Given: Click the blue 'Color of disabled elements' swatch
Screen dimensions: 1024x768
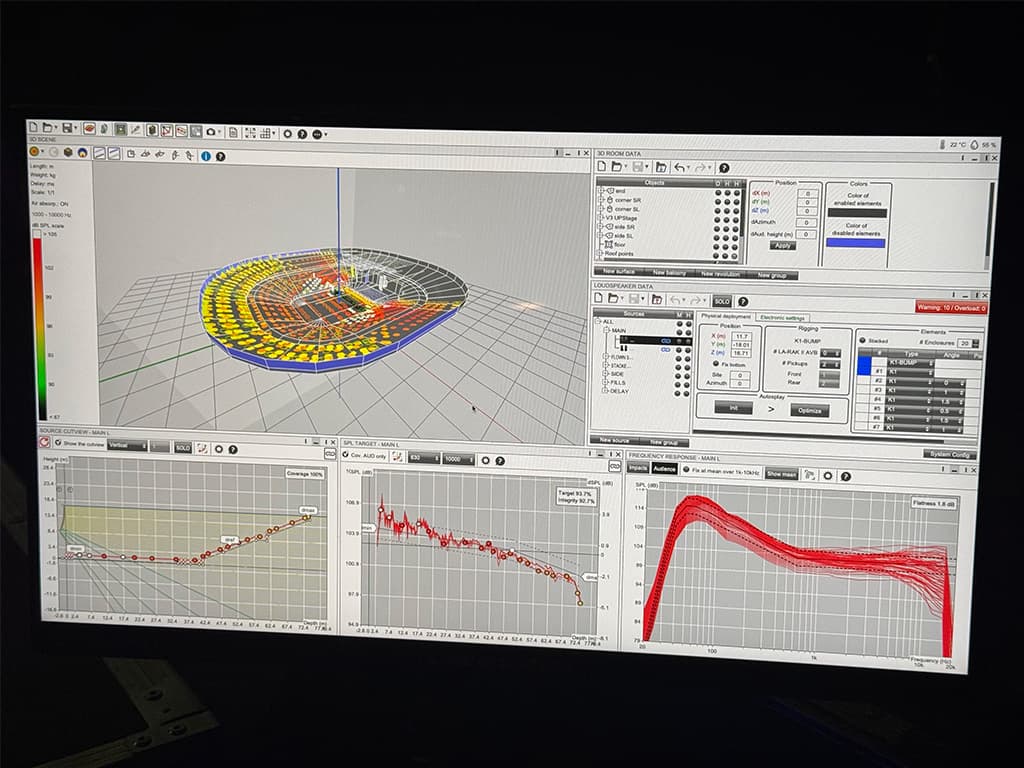Looking at the screenshot, I should coord(856,242).
